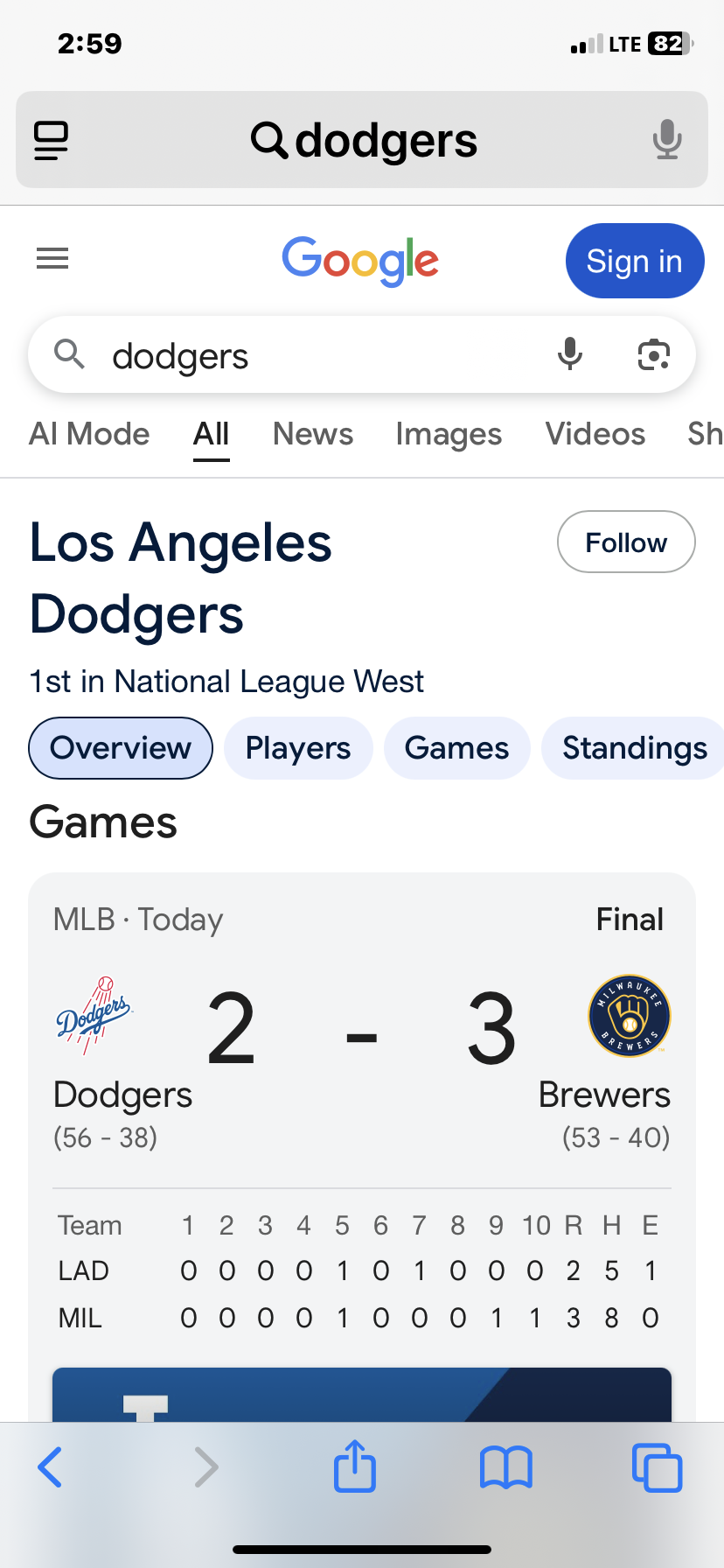This screenshot has width=724, height=1568.
Task: Tap the Safari reader view icon
Action: point(51,141)
